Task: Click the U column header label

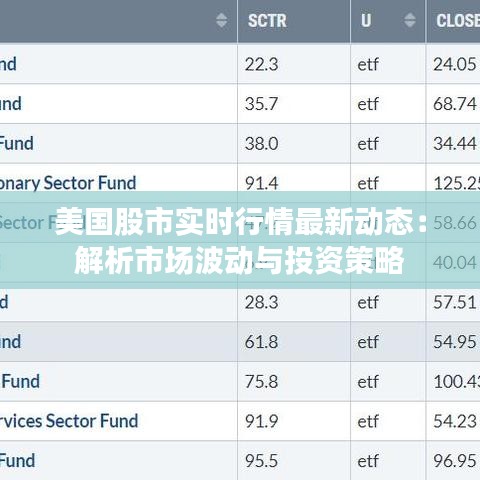Action: click(366, 21)
